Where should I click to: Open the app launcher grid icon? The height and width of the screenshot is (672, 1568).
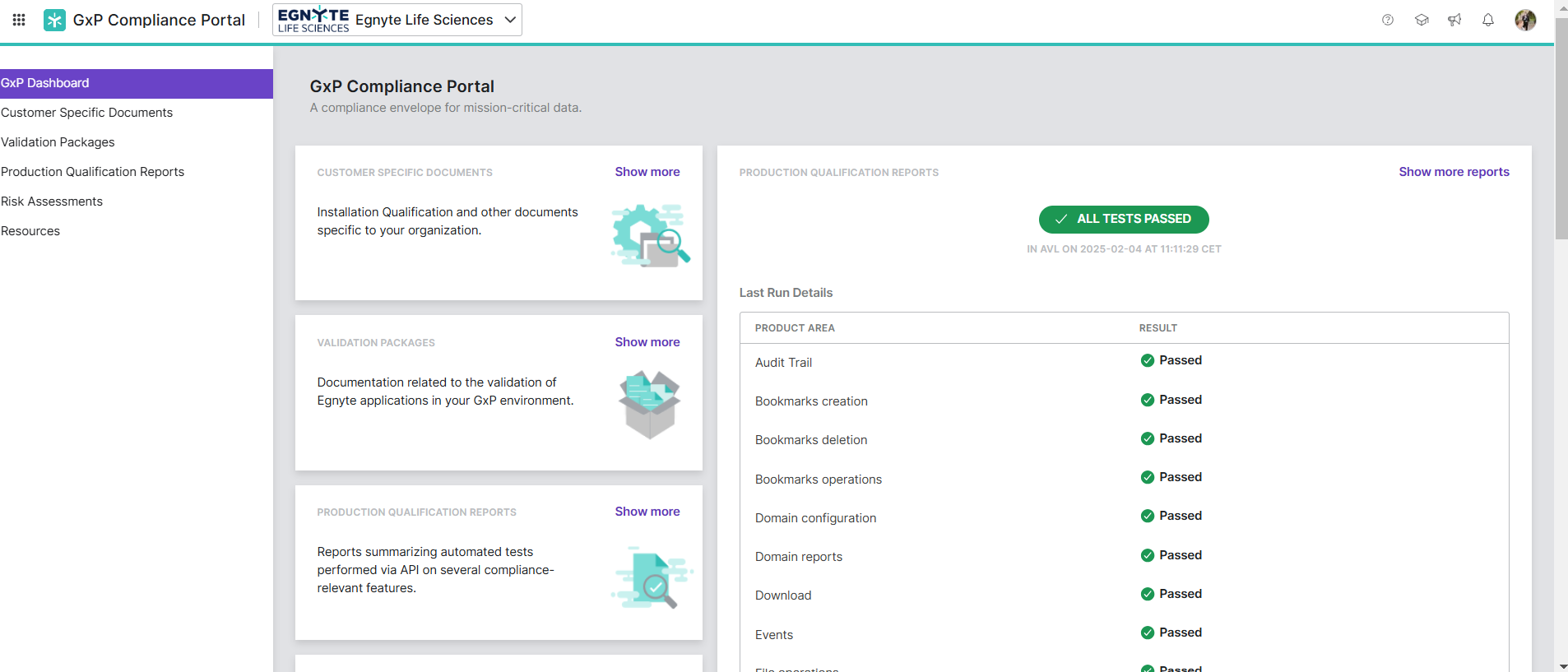click(x=19, y=20)
